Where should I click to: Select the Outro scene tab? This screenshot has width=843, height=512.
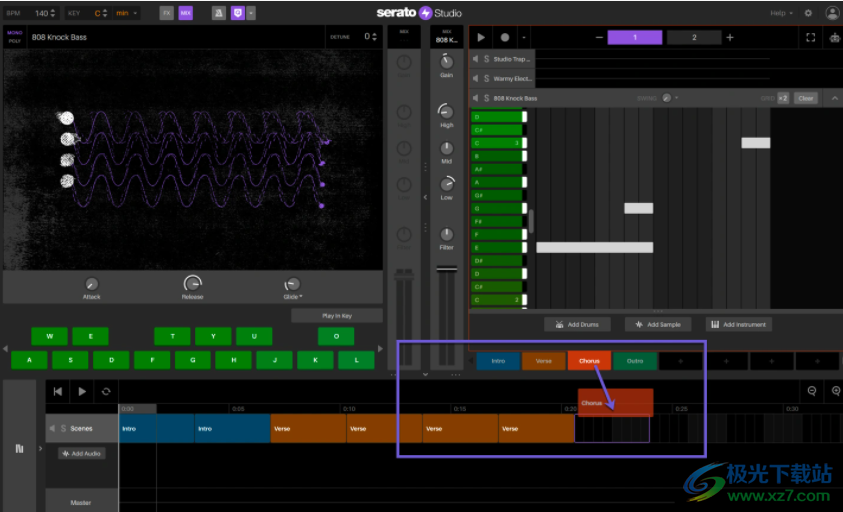pos(635,361)
